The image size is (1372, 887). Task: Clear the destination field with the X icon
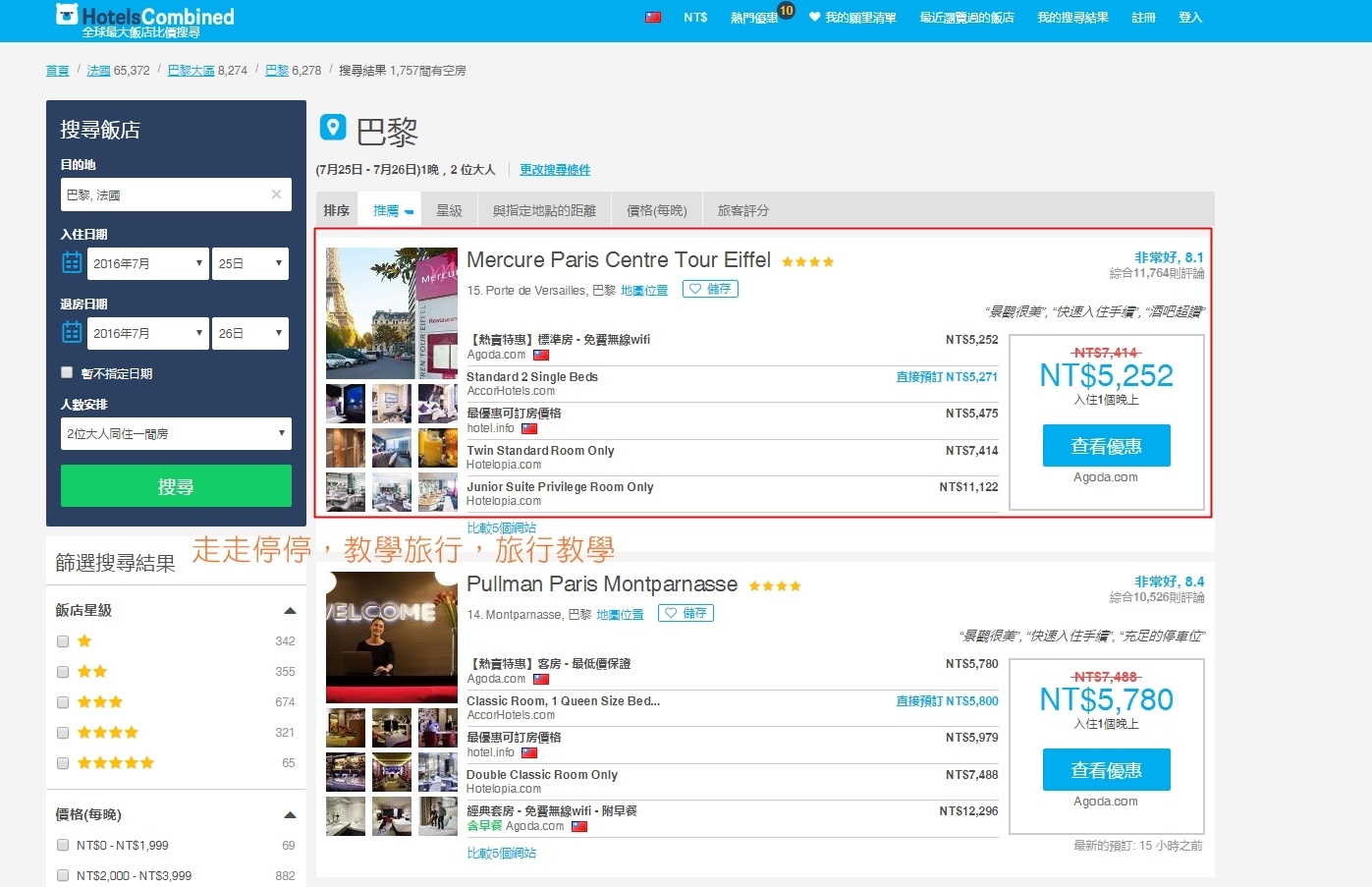[x=276, y=194]
